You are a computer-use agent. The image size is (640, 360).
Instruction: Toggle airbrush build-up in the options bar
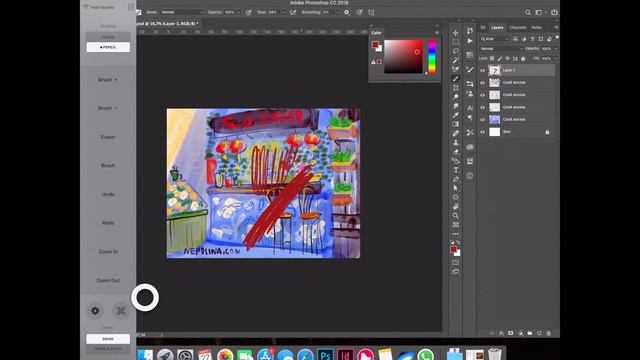[x=293, y=12]
